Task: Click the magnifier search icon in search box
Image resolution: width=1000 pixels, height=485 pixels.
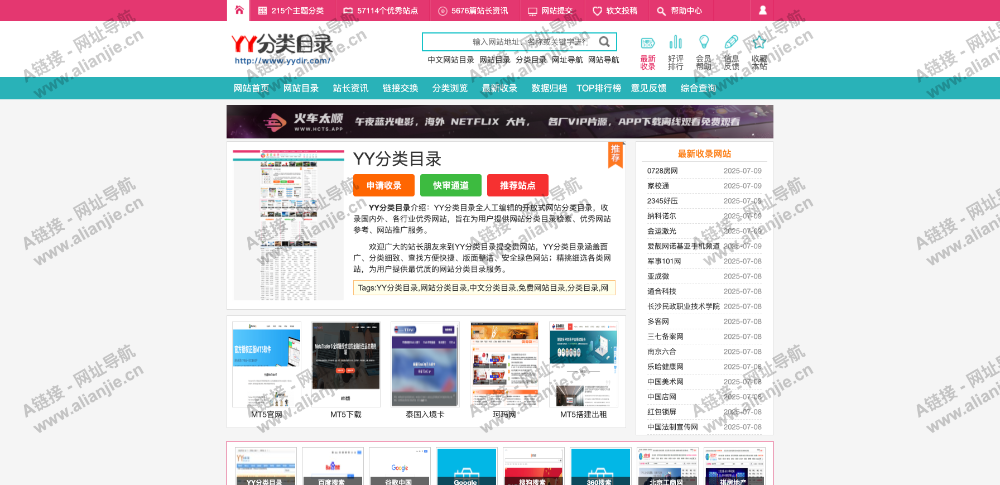Action: 604,42
